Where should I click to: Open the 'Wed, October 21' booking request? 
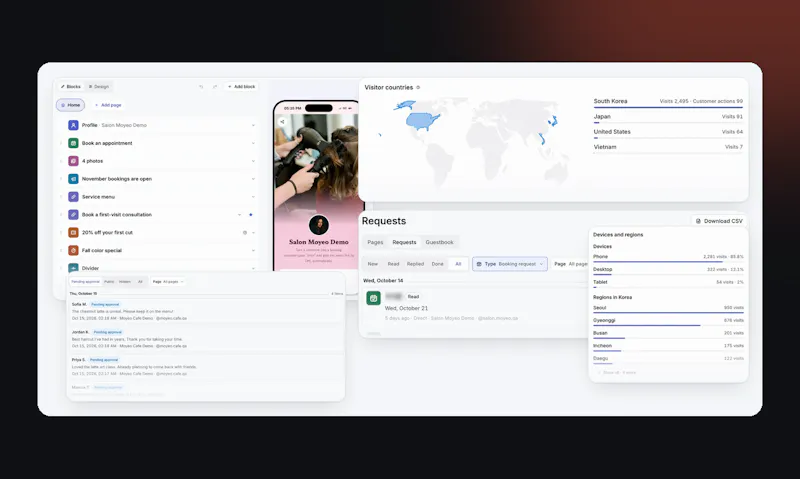(474, 308)
